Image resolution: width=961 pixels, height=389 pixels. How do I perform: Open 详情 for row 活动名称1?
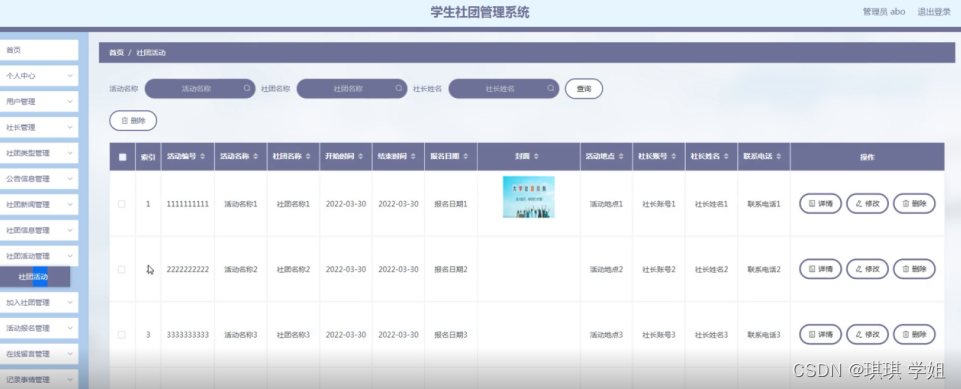(x=820, y=203)
